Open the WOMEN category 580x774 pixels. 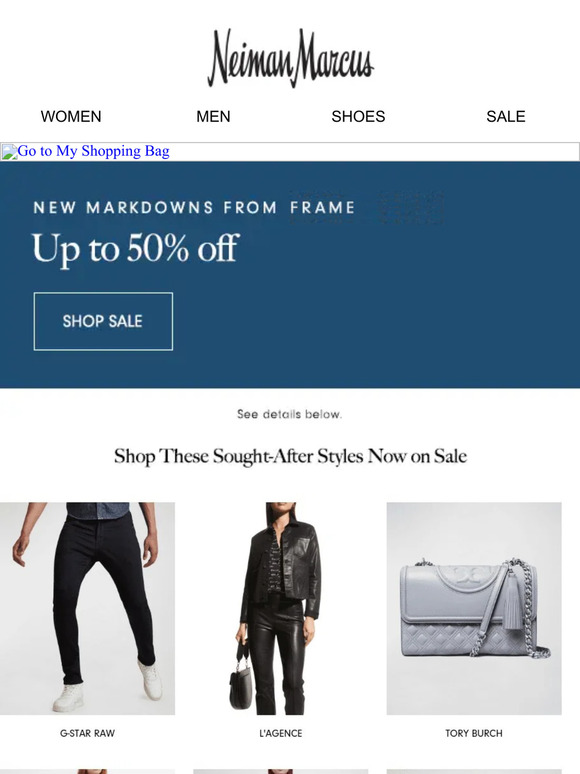(71, 116)
